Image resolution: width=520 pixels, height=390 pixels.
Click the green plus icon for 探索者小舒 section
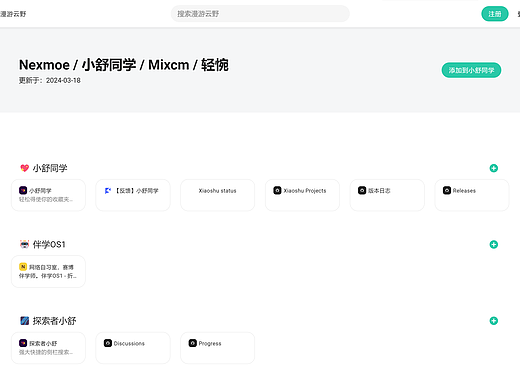pos(494,321)
